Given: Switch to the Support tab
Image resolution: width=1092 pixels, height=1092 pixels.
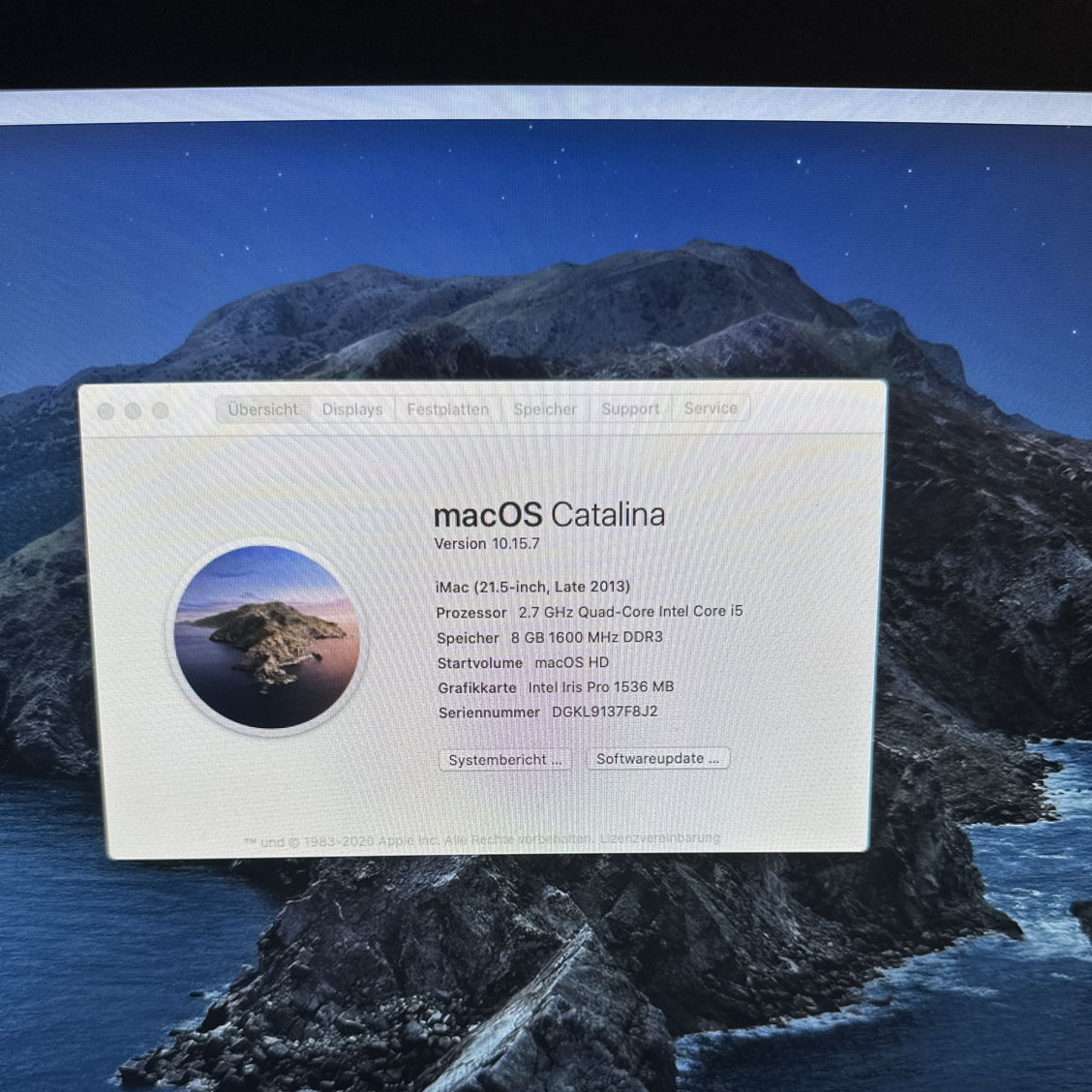Looking at the screenshot, I should pos(630,409).
